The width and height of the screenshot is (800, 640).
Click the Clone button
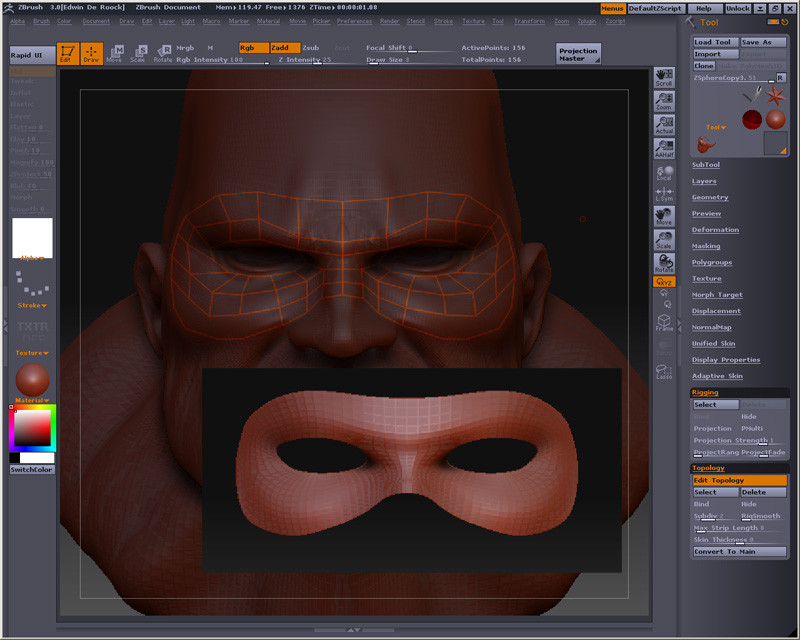pyautogui.click(x=704, y=66)
